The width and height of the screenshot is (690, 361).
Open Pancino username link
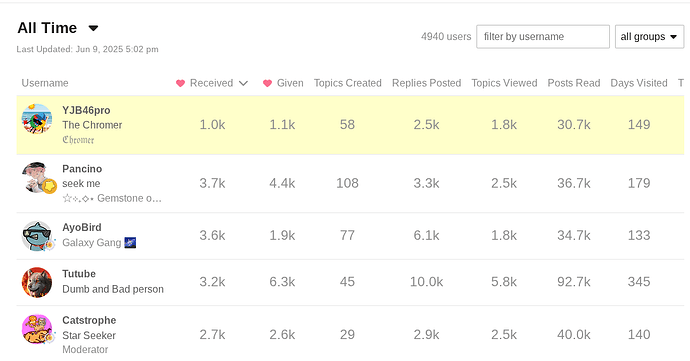82,169
